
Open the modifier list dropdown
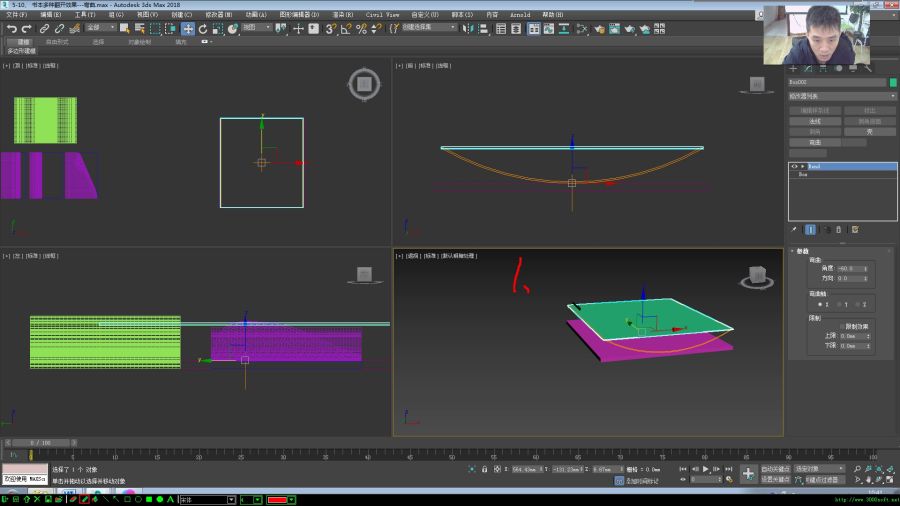pyautogui.click(x=842, y=96)
